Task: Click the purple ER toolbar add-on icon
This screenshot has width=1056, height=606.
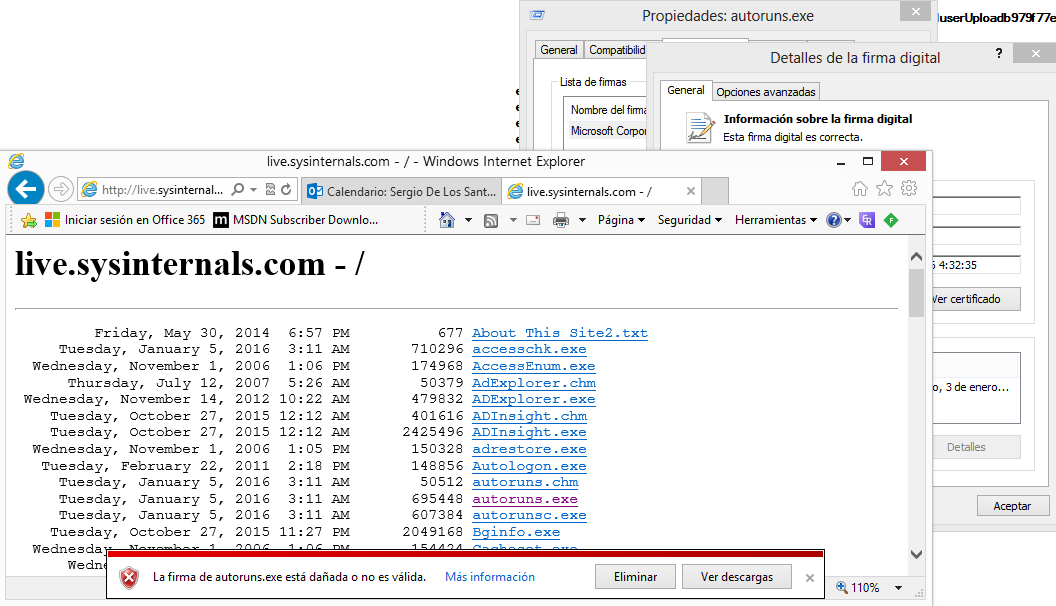Action: point(867,220)
